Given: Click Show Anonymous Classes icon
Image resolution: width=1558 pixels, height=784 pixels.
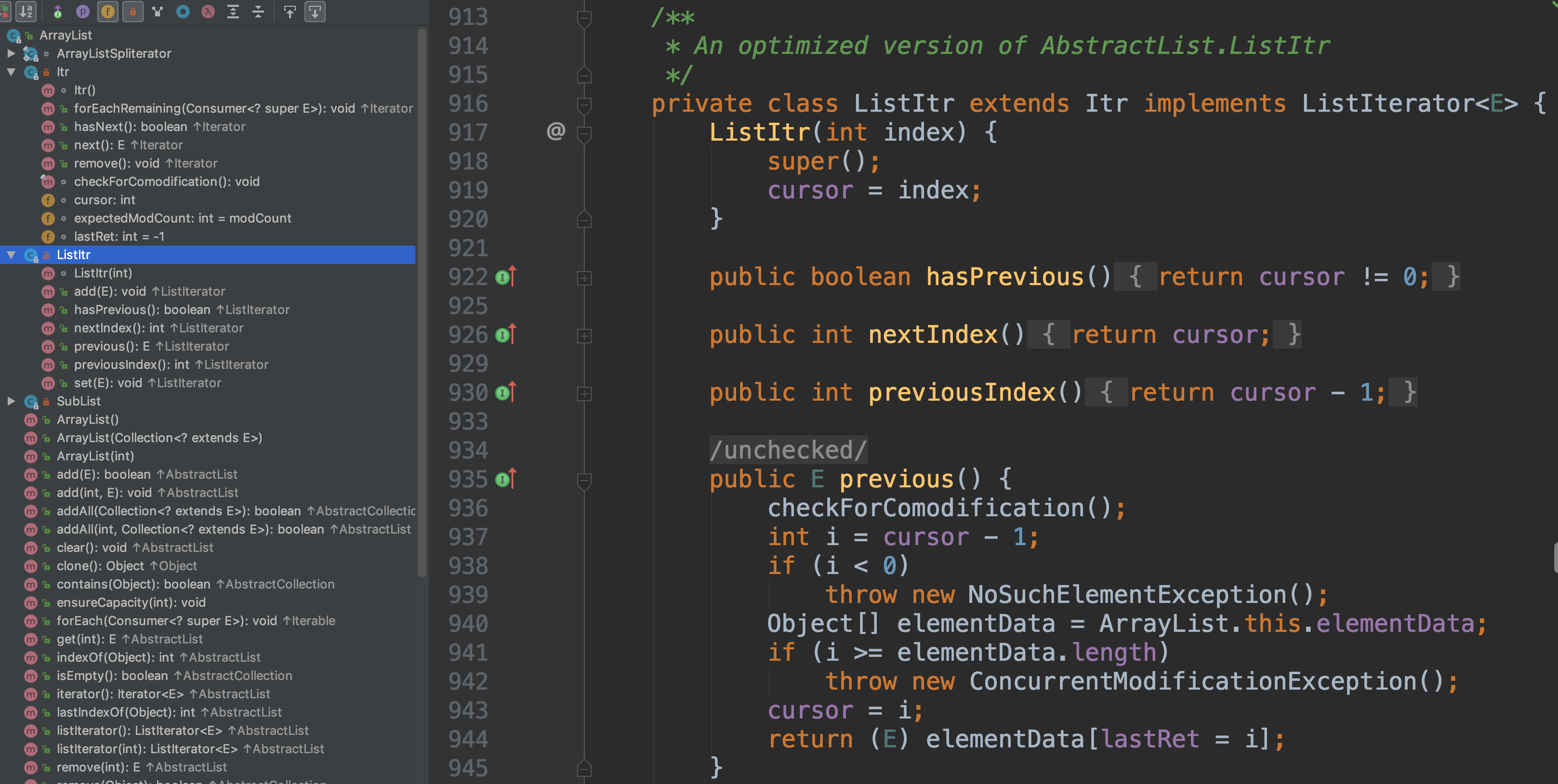Looking at the screenshot, I should point(183,12).
